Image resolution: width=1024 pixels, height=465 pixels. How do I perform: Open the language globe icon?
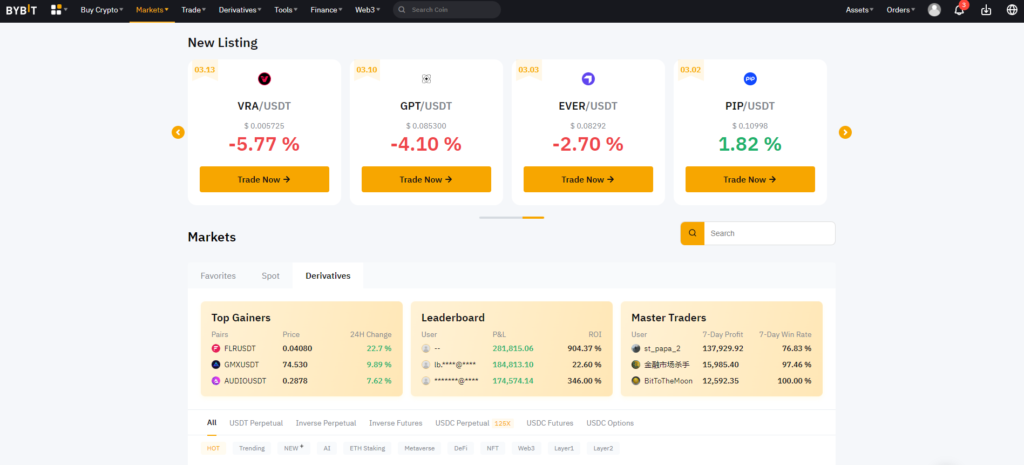click(x=1012, y=10)
